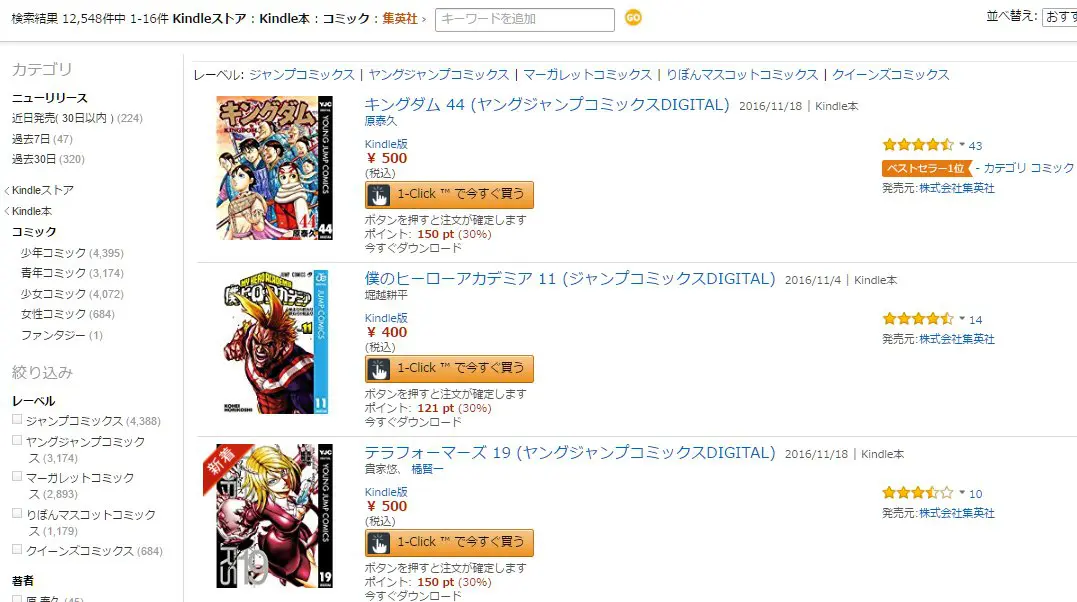Click star rating of キングダム 44
The image size is (1077, 602).
point(918,145)
